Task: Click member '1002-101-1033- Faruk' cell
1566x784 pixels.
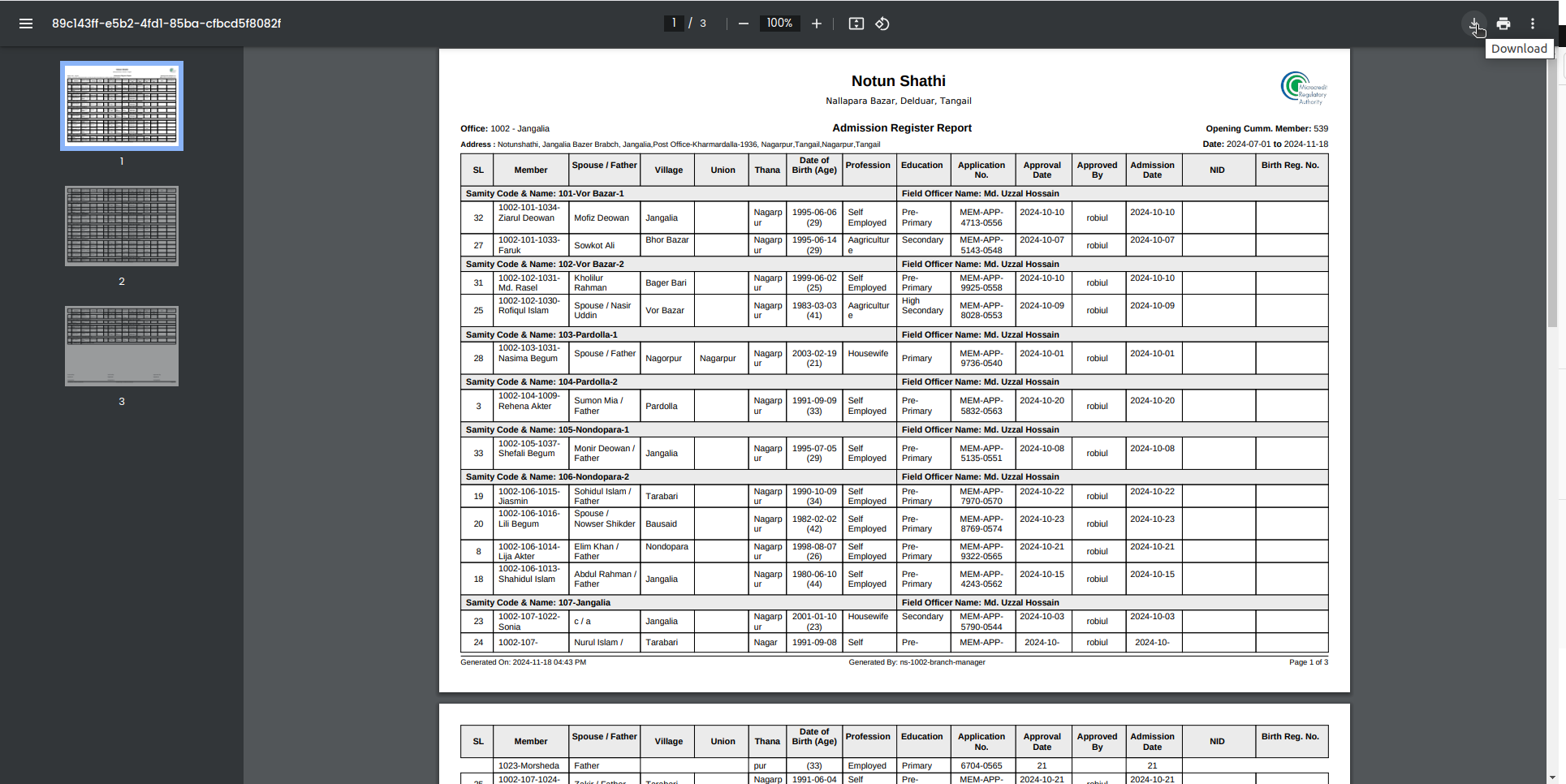Action: (529, 245)
